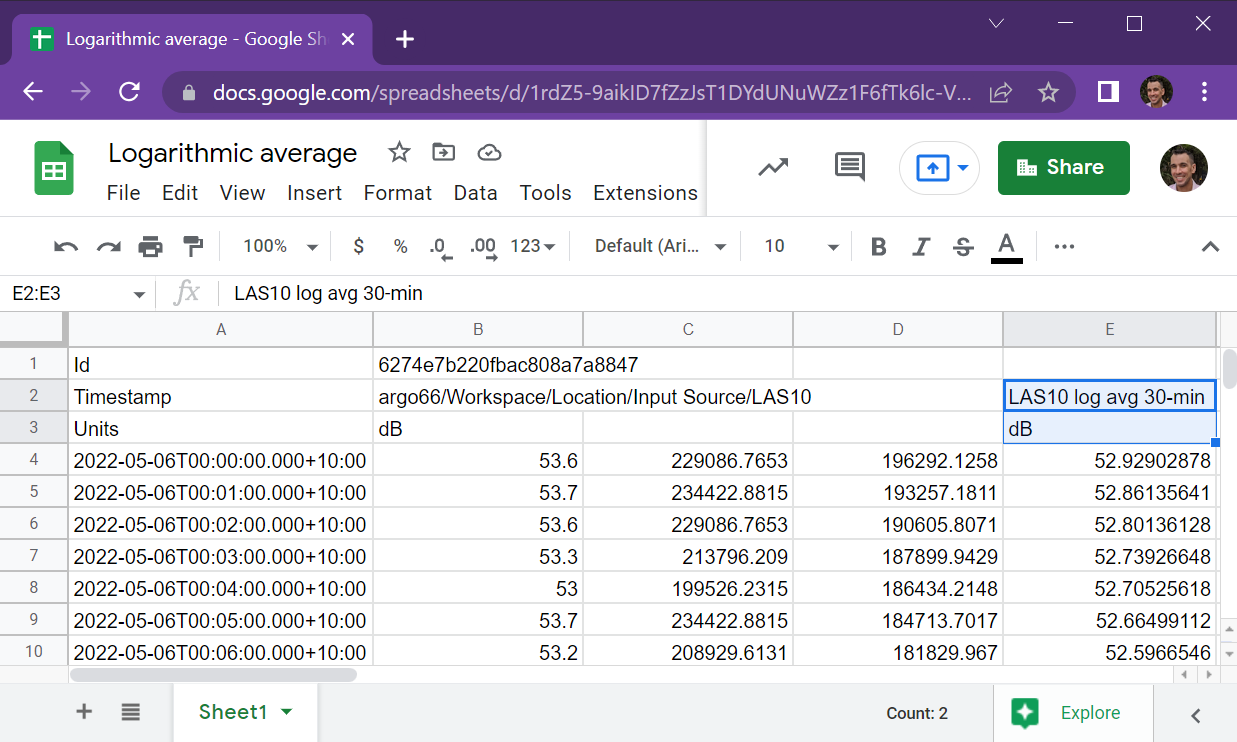Toggle strikethrough formatting
Image resolution: width=1237 pixels, height=742 pixels.
click(x=963, y=246)
